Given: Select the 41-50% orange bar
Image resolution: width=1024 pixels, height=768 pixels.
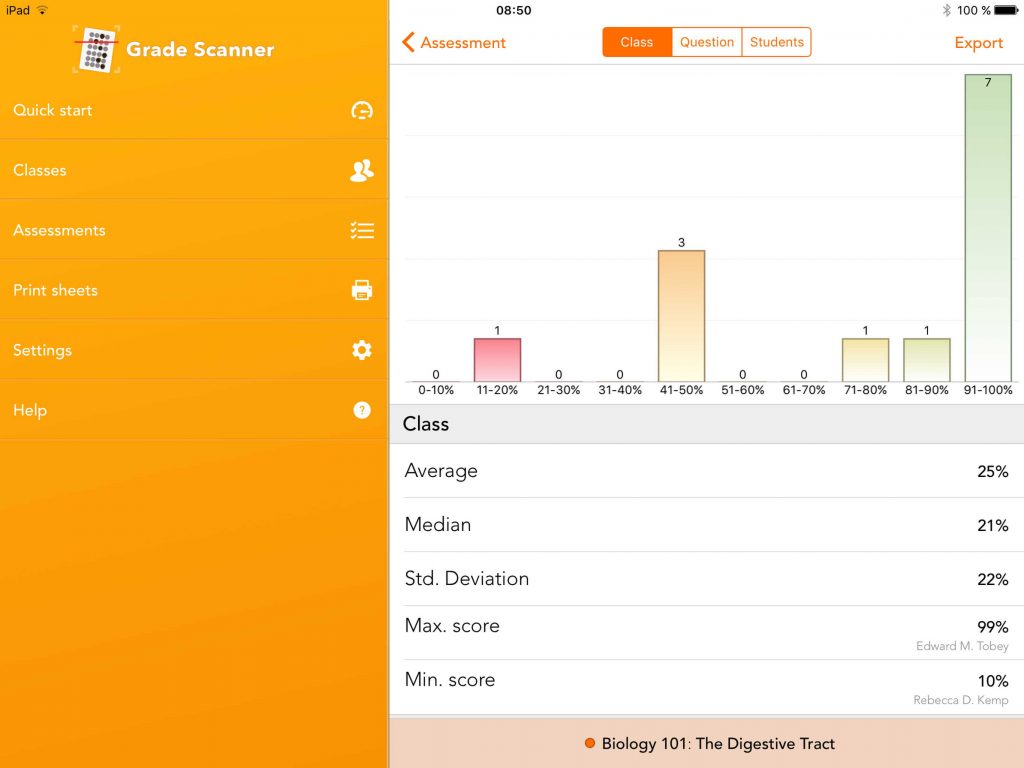Looking at the screenshot, I should (x=681, y=316).
